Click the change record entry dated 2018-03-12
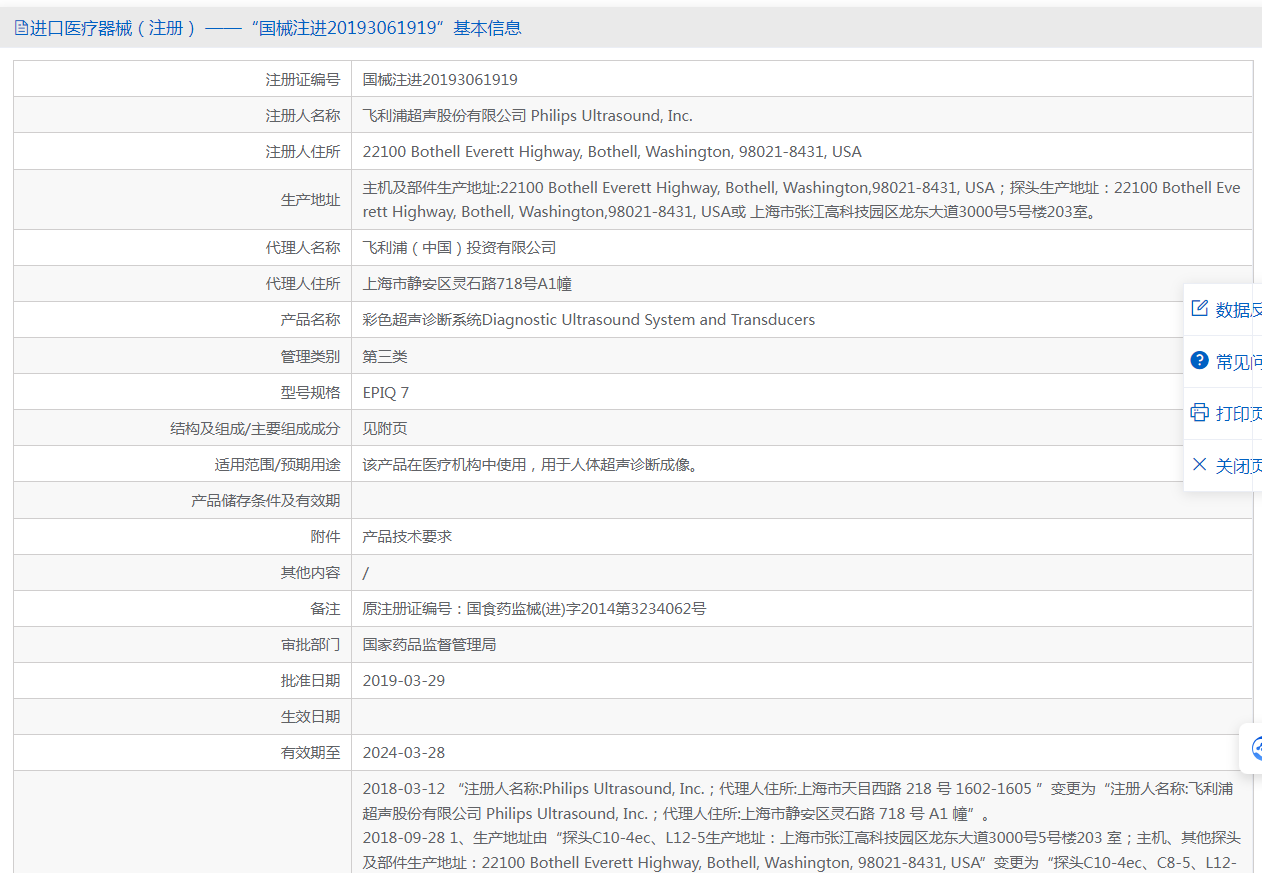Image resolution: width=1262 pixels, height=873 pixels. tap(798, 801)
